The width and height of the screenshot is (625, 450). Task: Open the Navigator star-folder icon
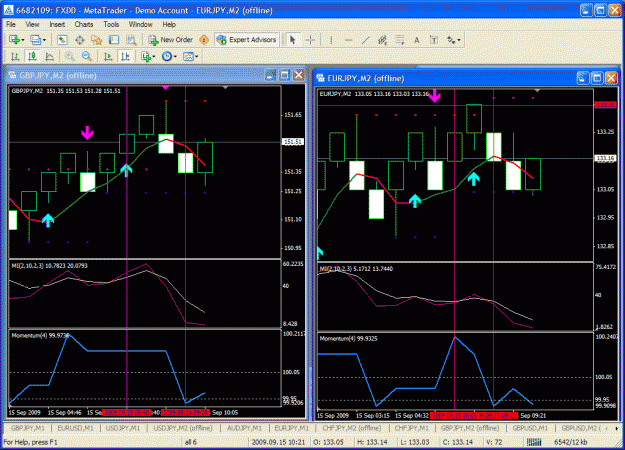[x=96, y=40]
